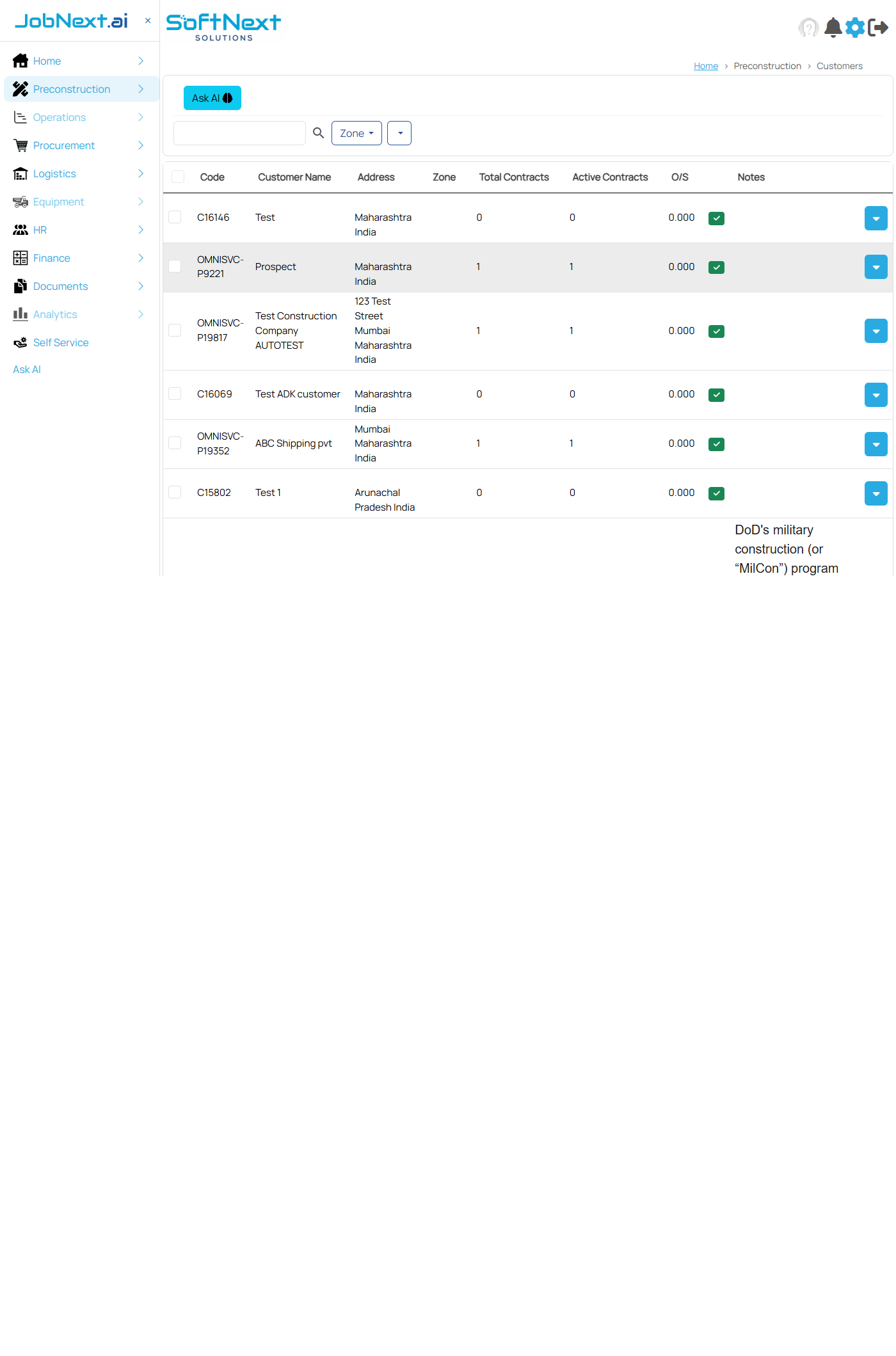The image size is (896, 1356).
Task: Click the Finance calculator icon
Action: coord(20,258)
